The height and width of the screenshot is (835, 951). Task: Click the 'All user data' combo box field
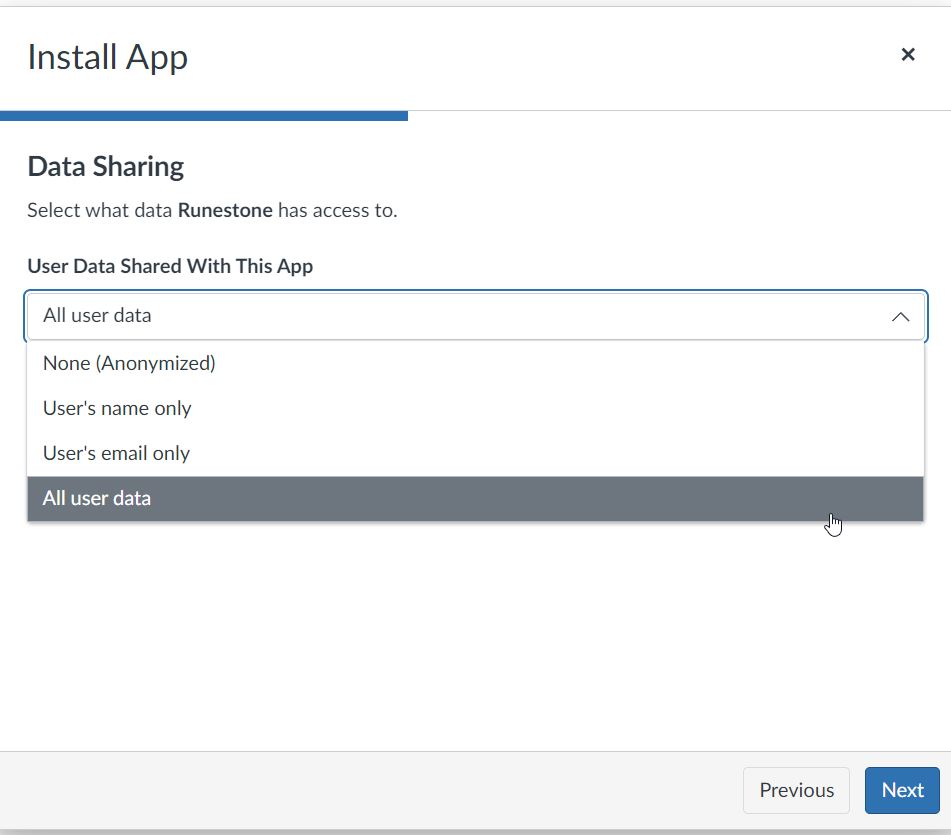476,316
